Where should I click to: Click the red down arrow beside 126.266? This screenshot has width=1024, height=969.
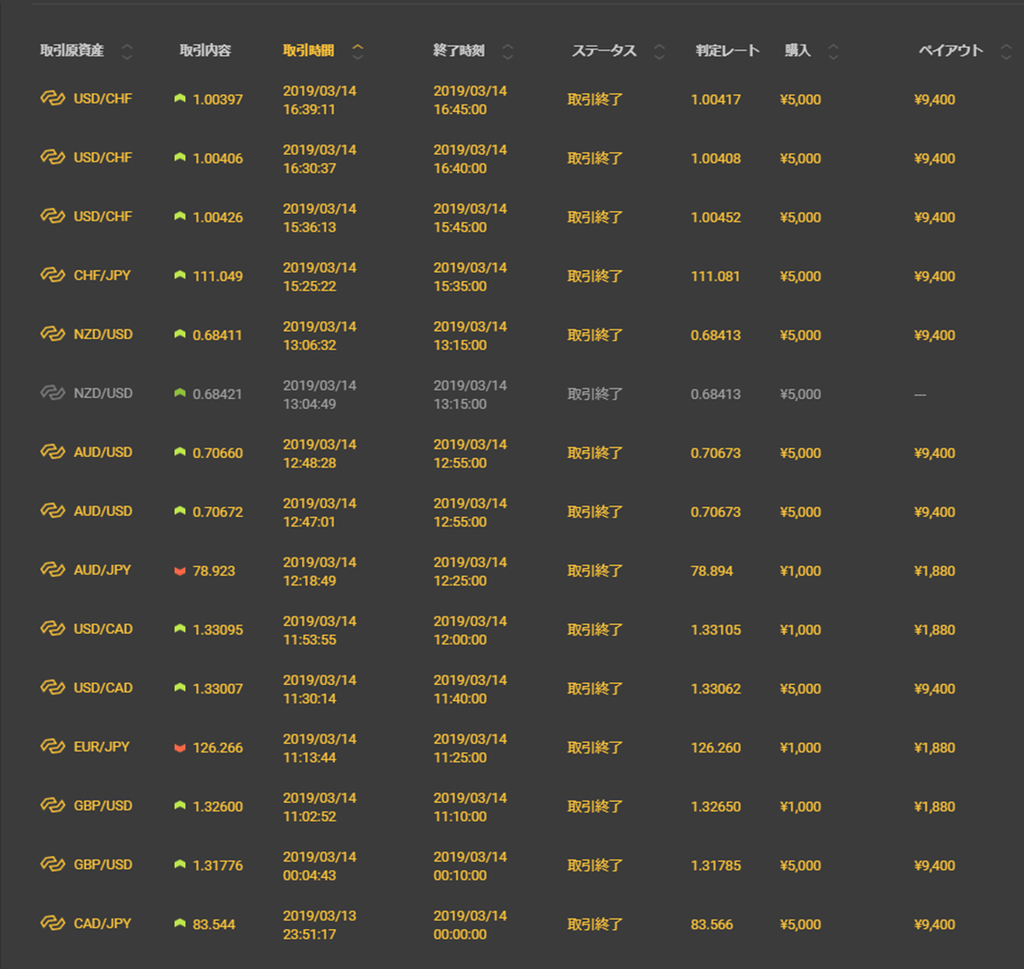pyautogui.click(x=180, y=747)
